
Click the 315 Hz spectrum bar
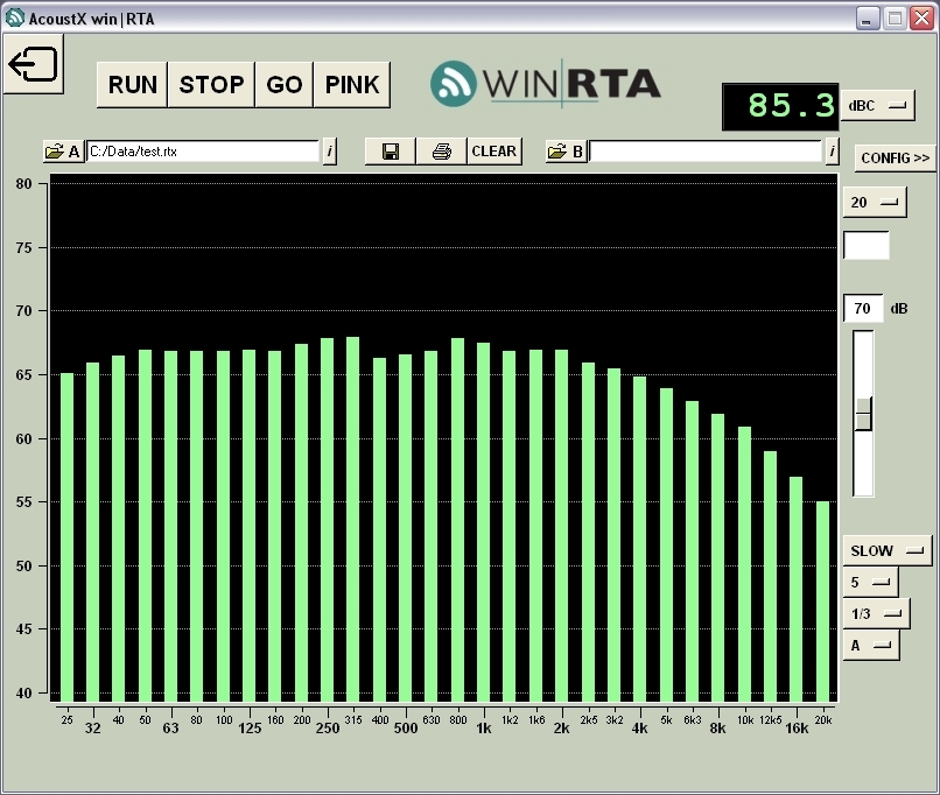tap(353, 519)
